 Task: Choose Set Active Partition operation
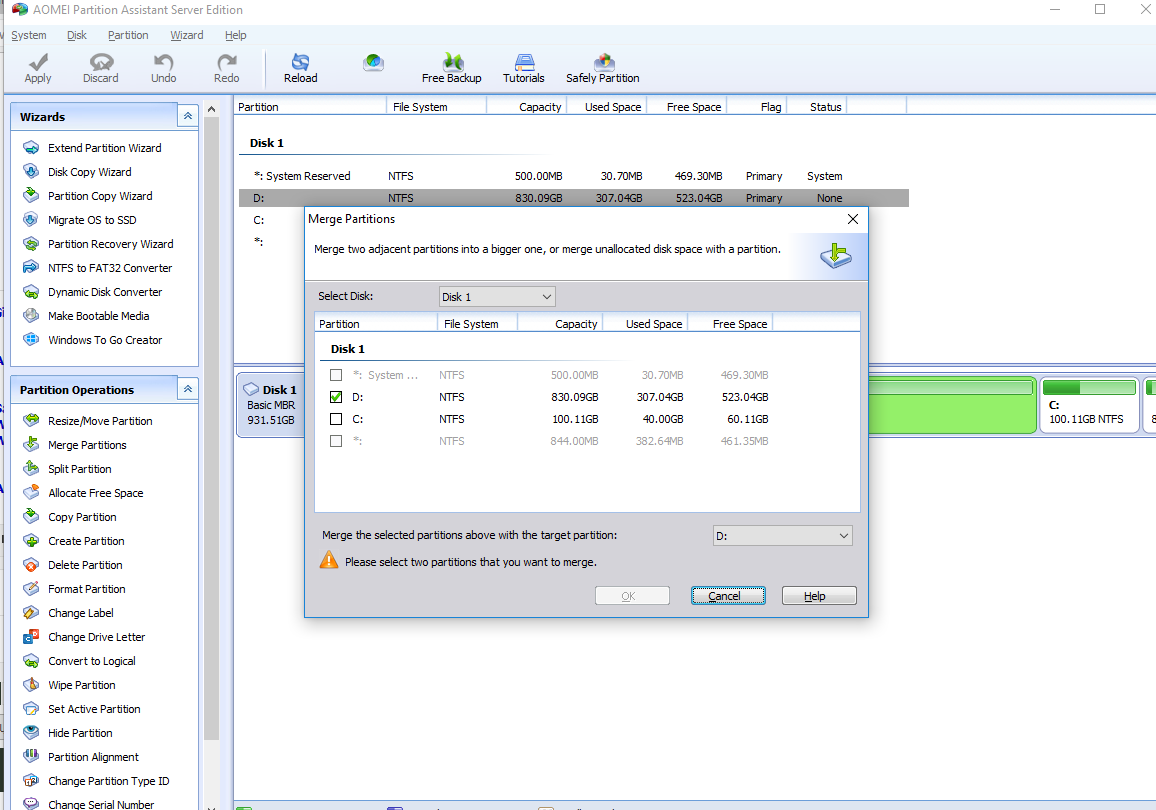click(x=94, y=709)
